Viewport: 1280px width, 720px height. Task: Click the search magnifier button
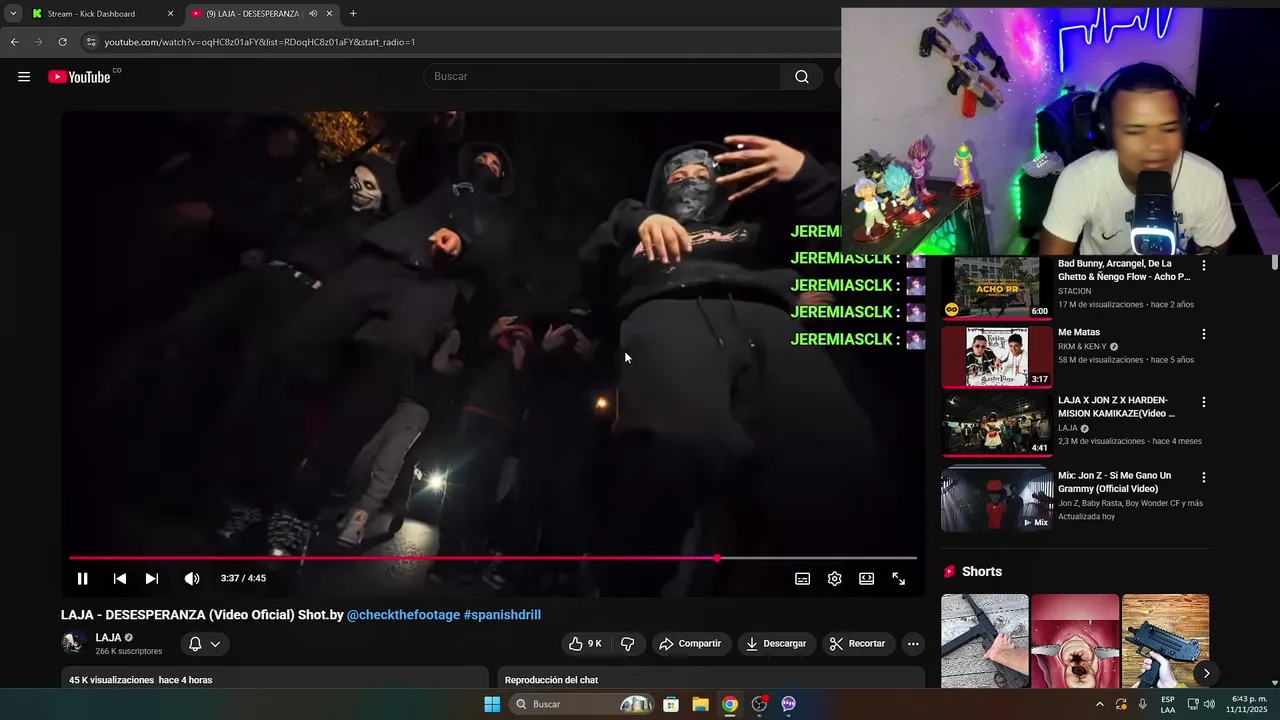pos(802,77)
